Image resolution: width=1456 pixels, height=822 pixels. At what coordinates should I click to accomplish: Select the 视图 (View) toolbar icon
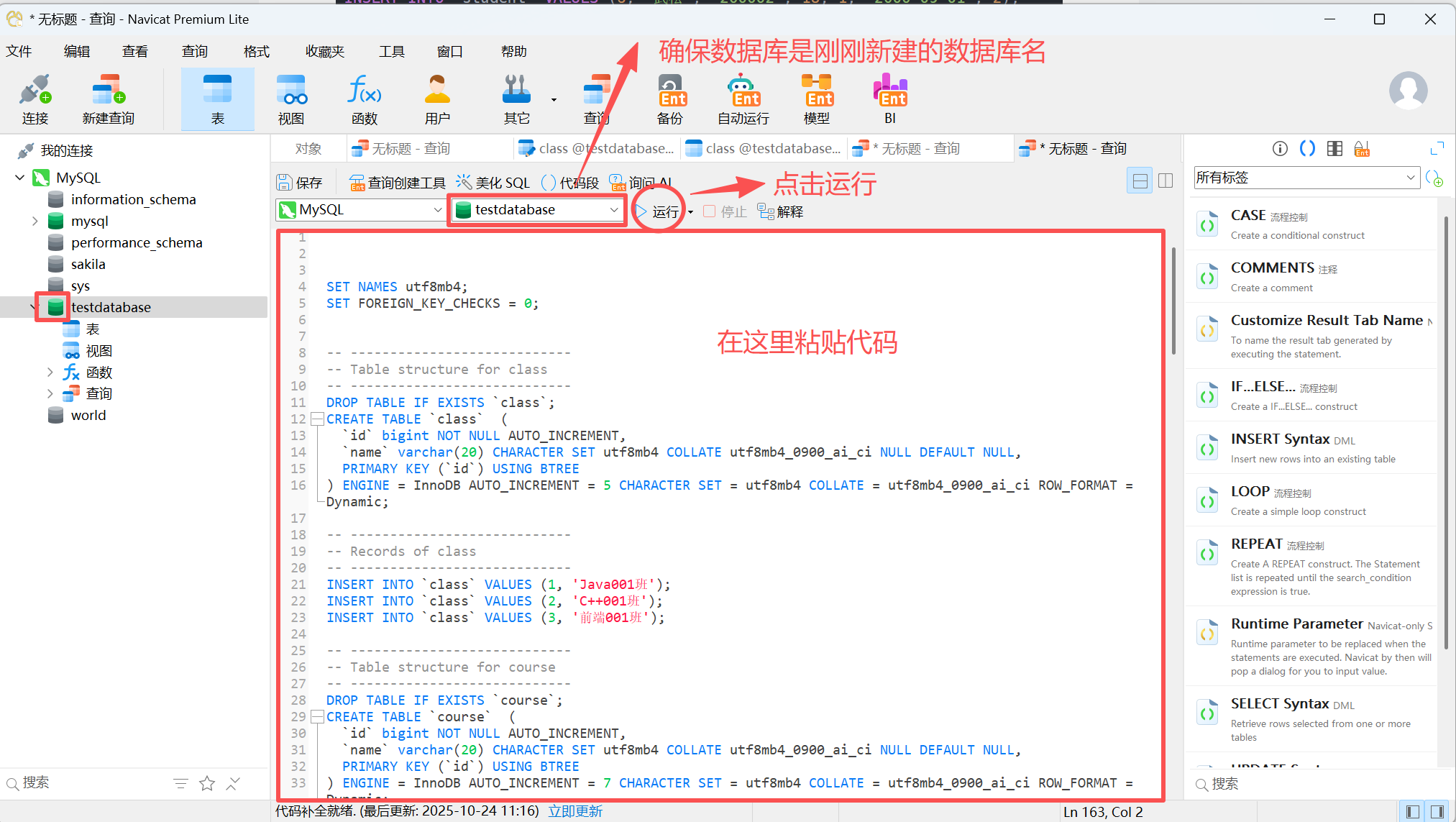pos(290,99)
